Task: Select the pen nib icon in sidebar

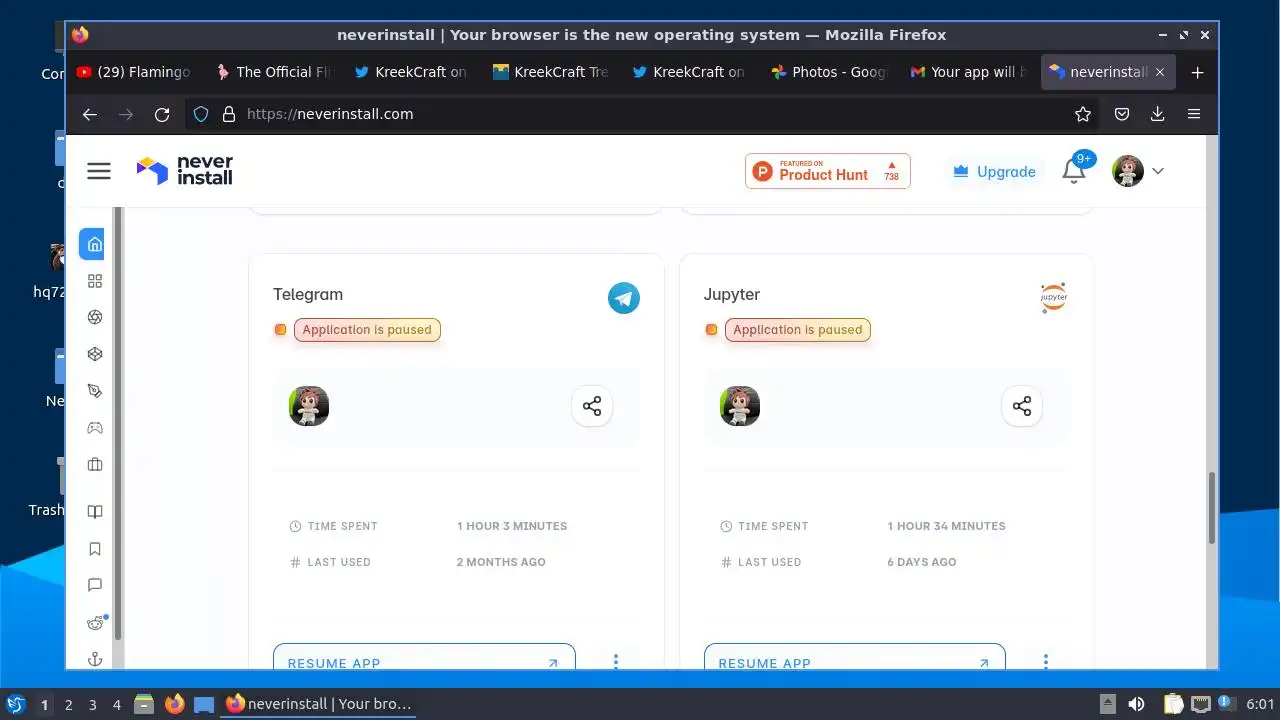Action: click(95, 391)
